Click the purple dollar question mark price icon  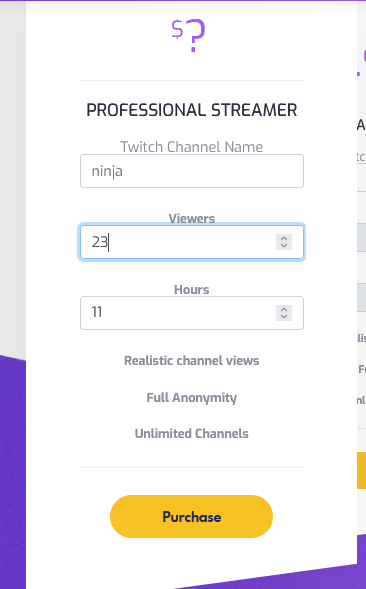(188, 35)
